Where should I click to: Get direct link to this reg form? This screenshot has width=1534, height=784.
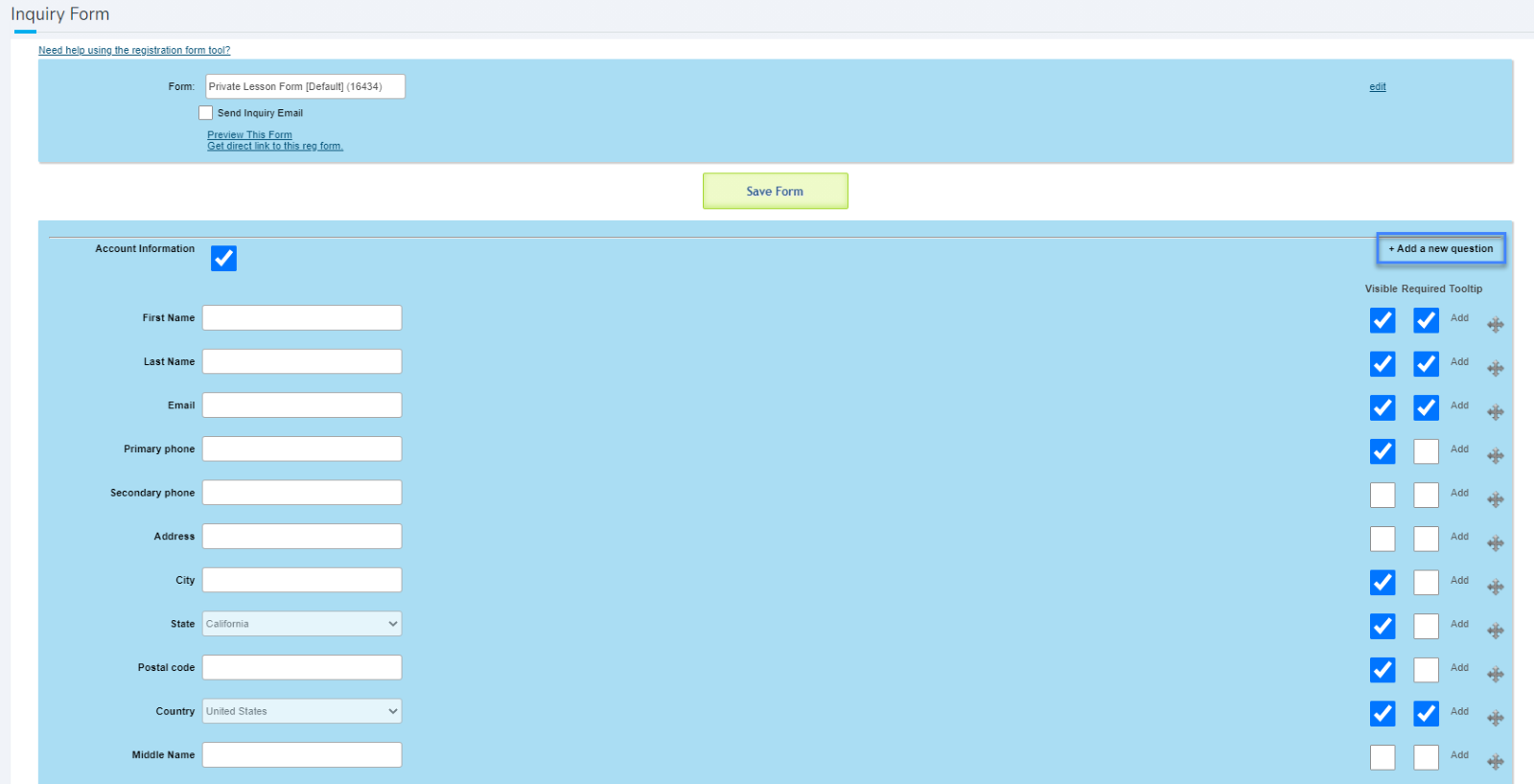coord(275,146)
